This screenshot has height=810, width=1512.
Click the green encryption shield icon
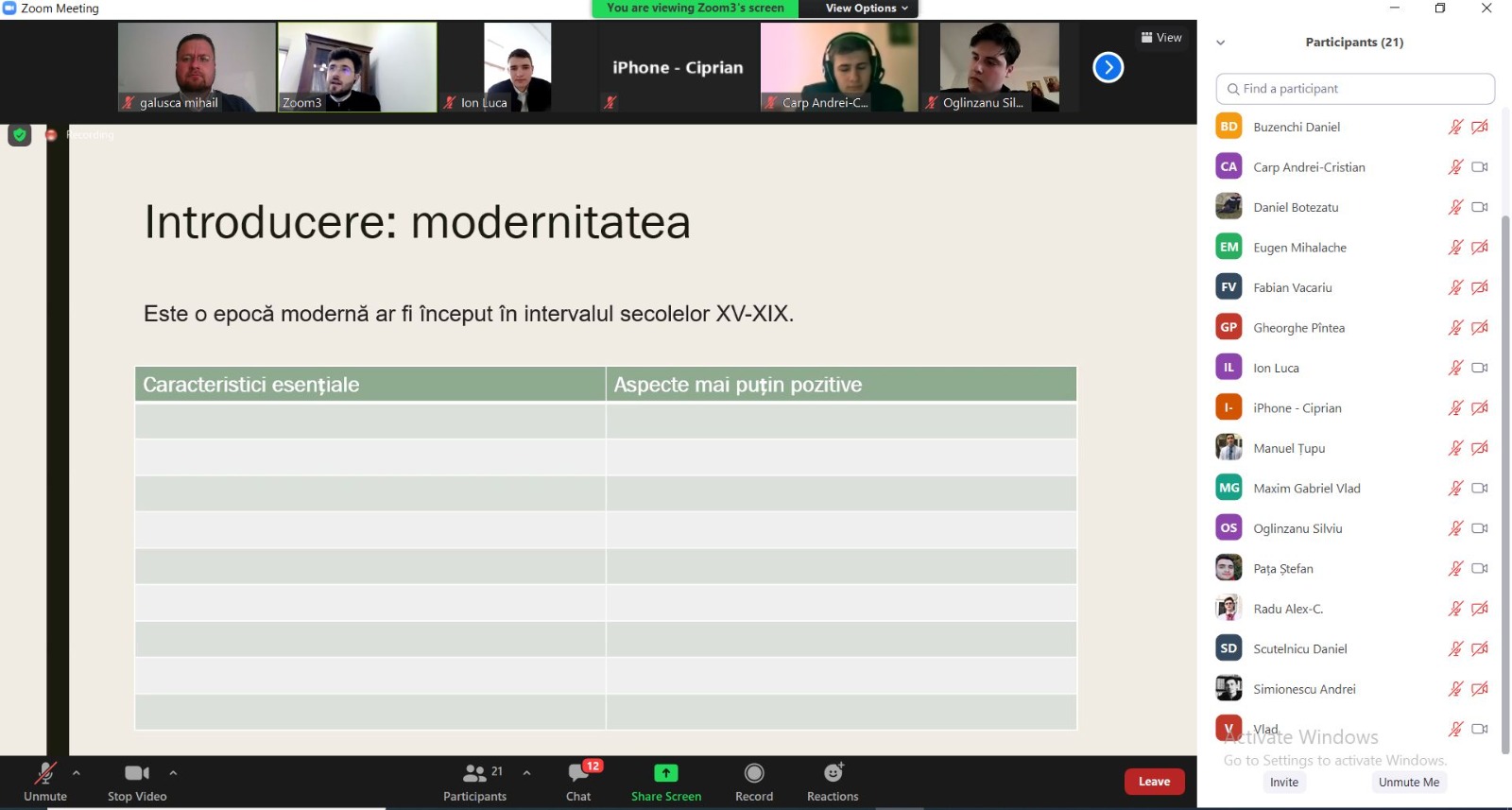pos(20,135)
